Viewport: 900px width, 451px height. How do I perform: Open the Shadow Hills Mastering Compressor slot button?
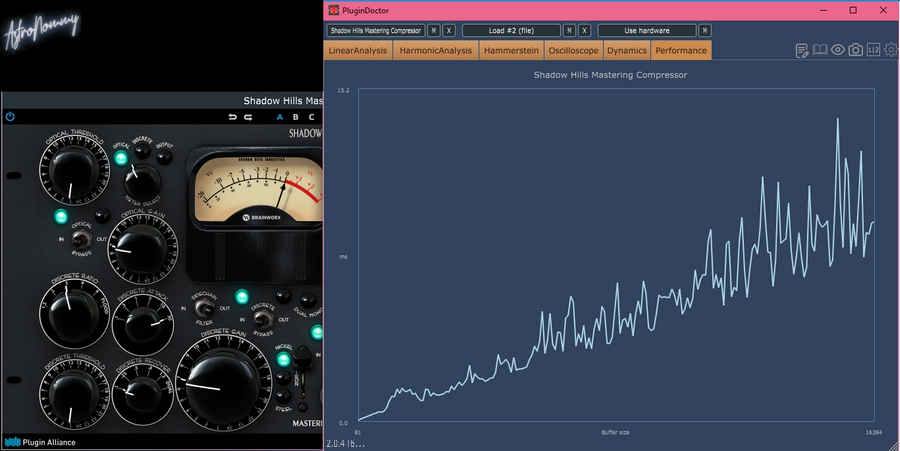point(376,30)
